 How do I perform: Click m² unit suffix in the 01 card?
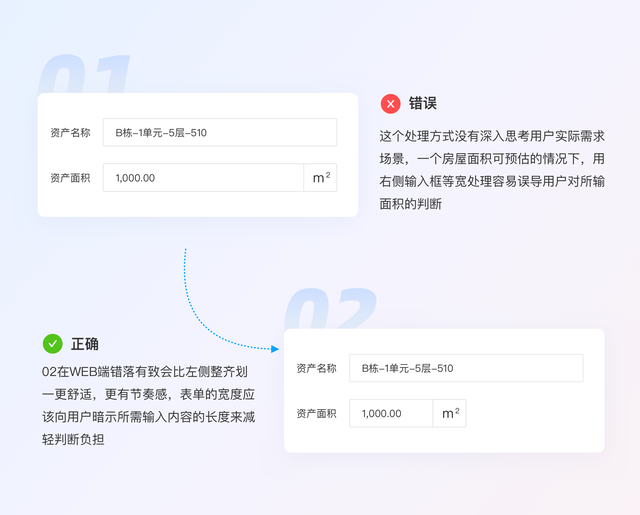click(x=320, y=178)
